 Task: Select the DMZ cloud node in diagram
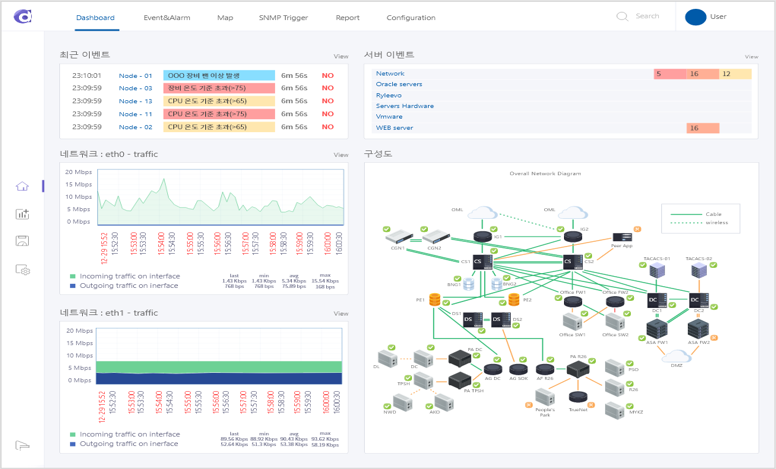(x=676, y=354)
